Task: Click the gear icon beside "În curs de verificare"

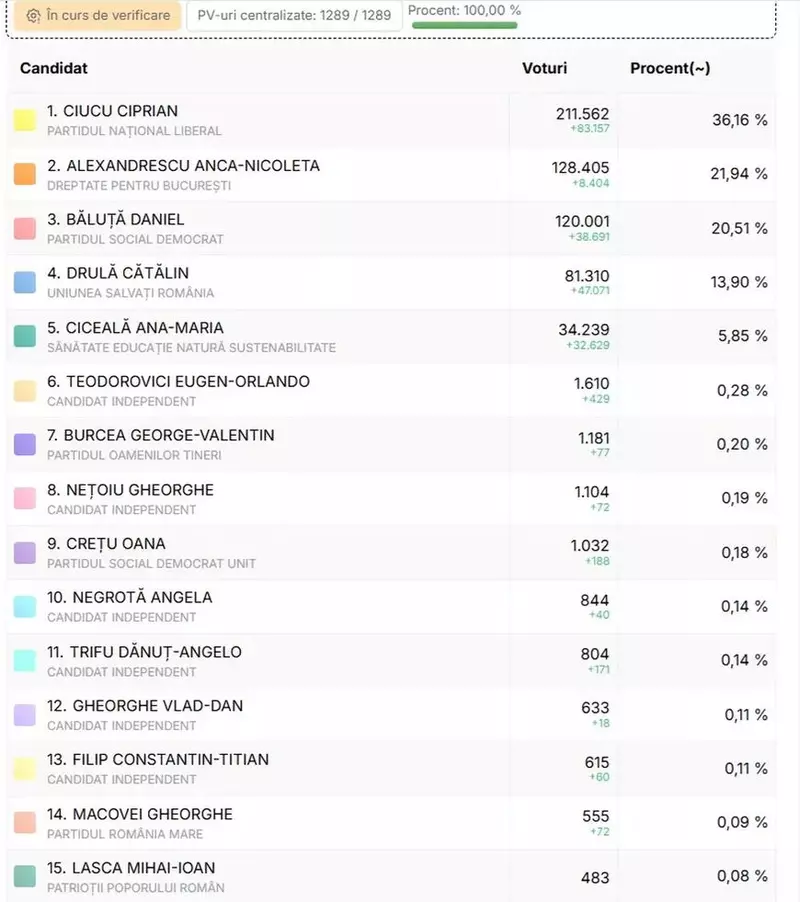Action: (x=34, y=16)
